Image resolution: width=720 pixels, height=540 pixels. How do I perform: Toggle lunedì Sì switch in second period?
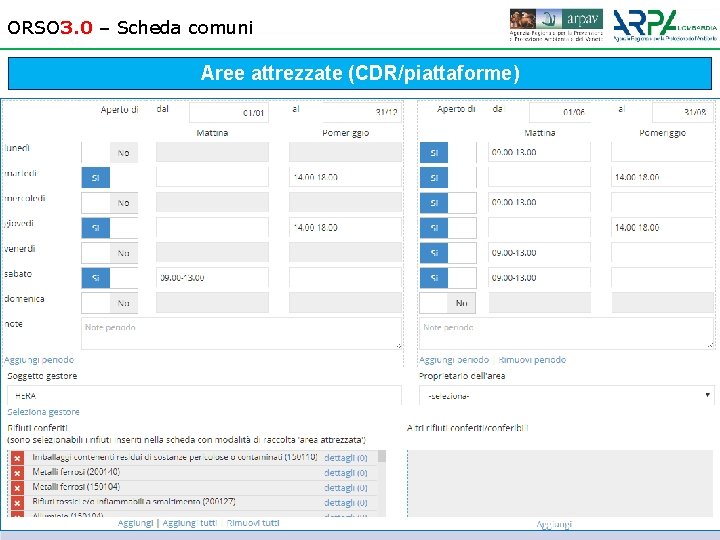448,152
